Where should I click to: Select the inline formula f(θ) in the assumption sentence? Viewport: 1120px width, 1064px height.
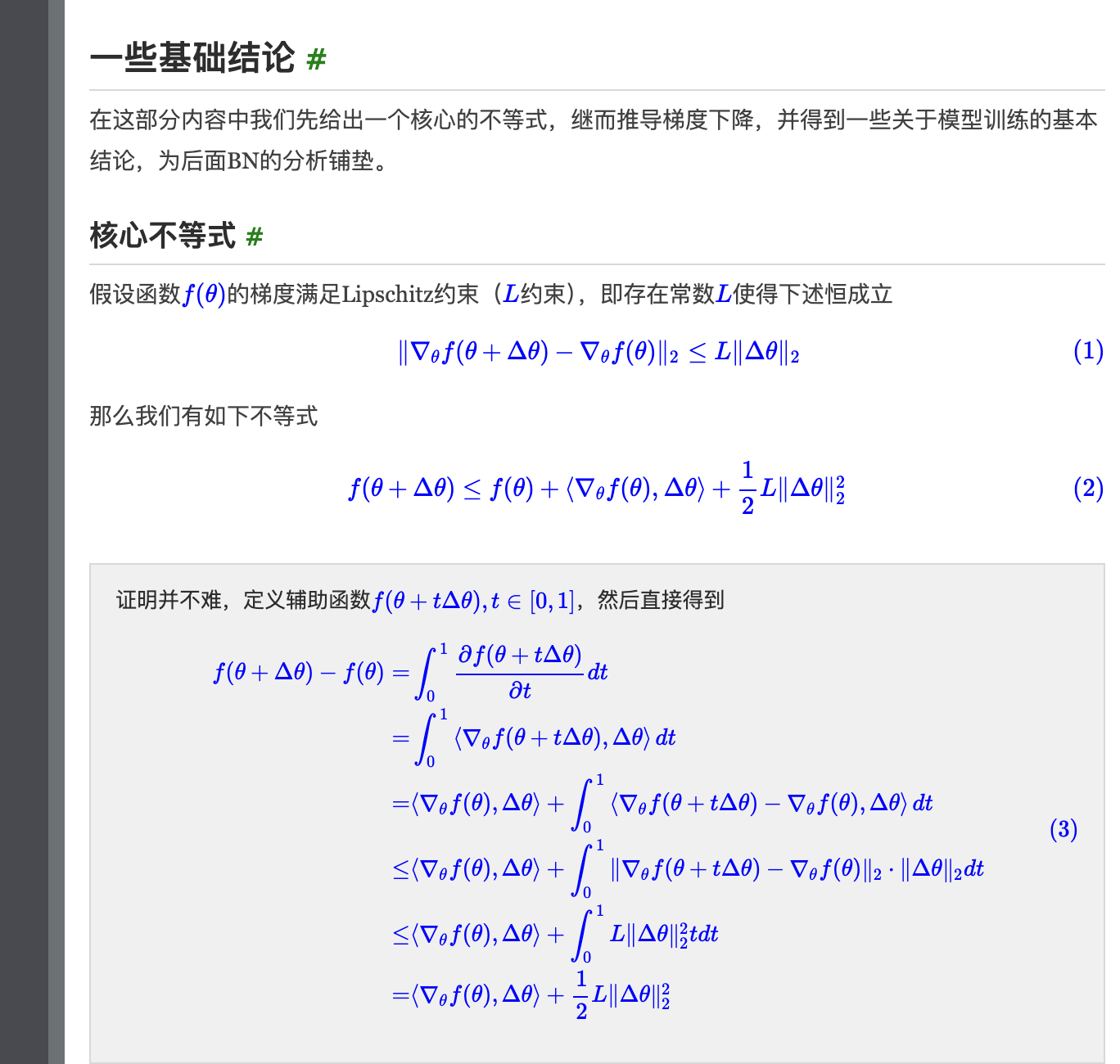(x=204, y=294)
